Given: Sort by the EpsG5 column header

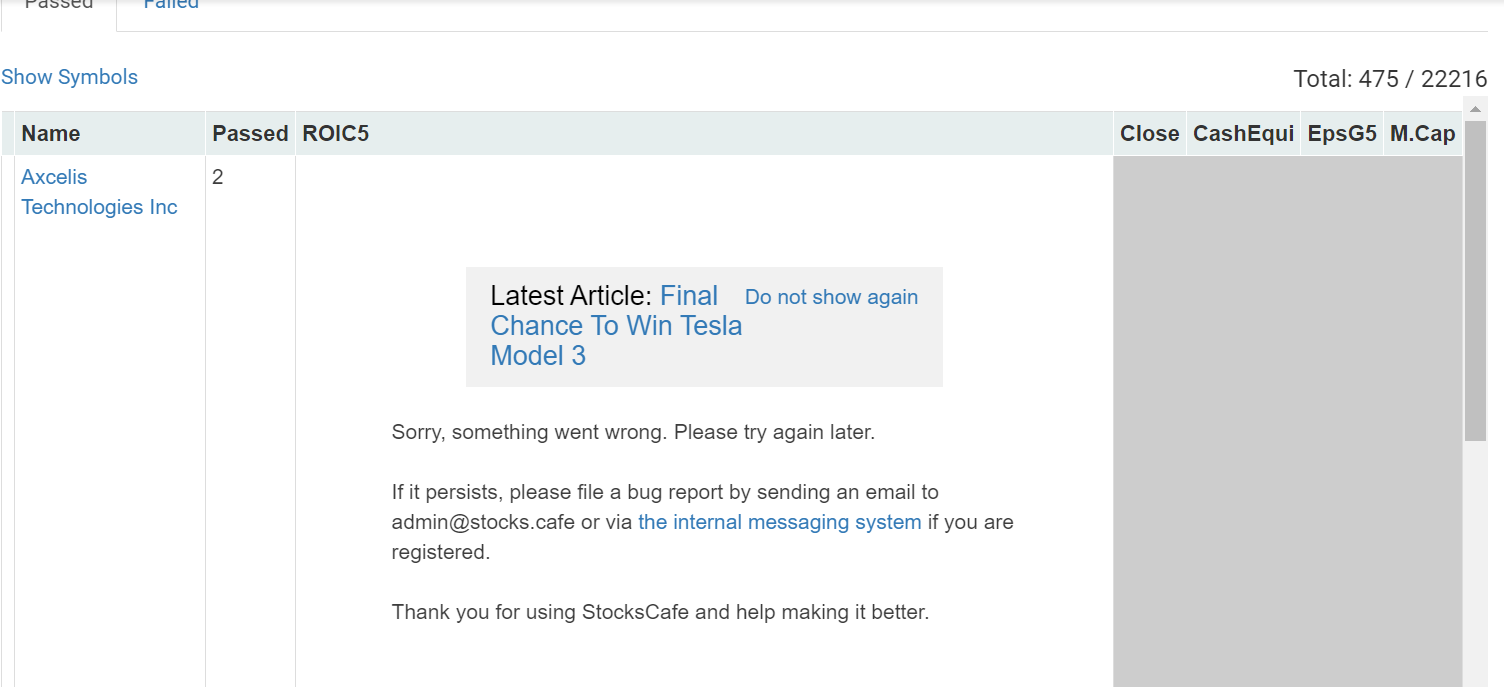Looking at the screenshot, I should (x=1342, y=134).
